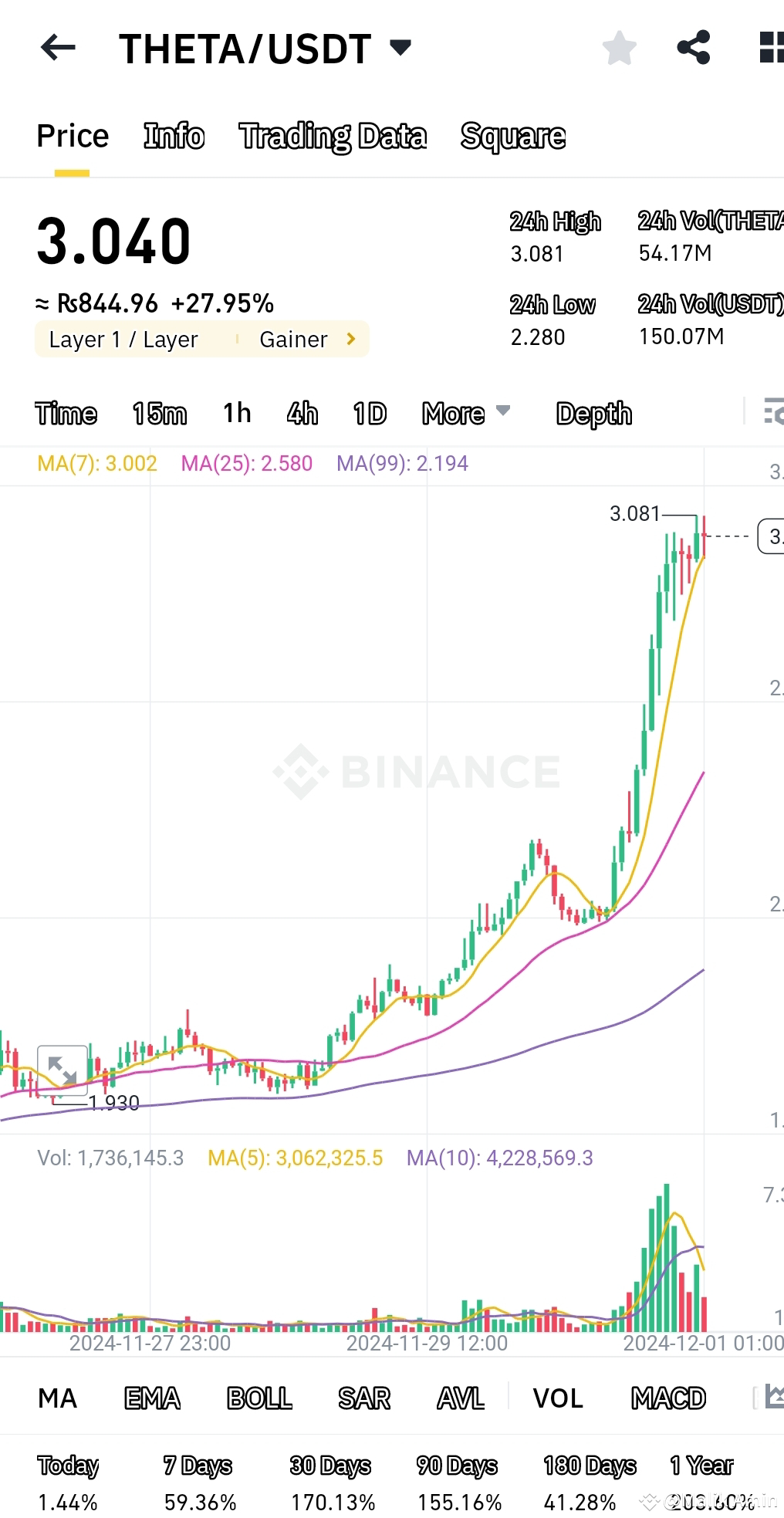Image resolution: width=784 pixels, height=1518 pixels.
Task: Expand the More timeframe options
Action: (x=465, y=414)
